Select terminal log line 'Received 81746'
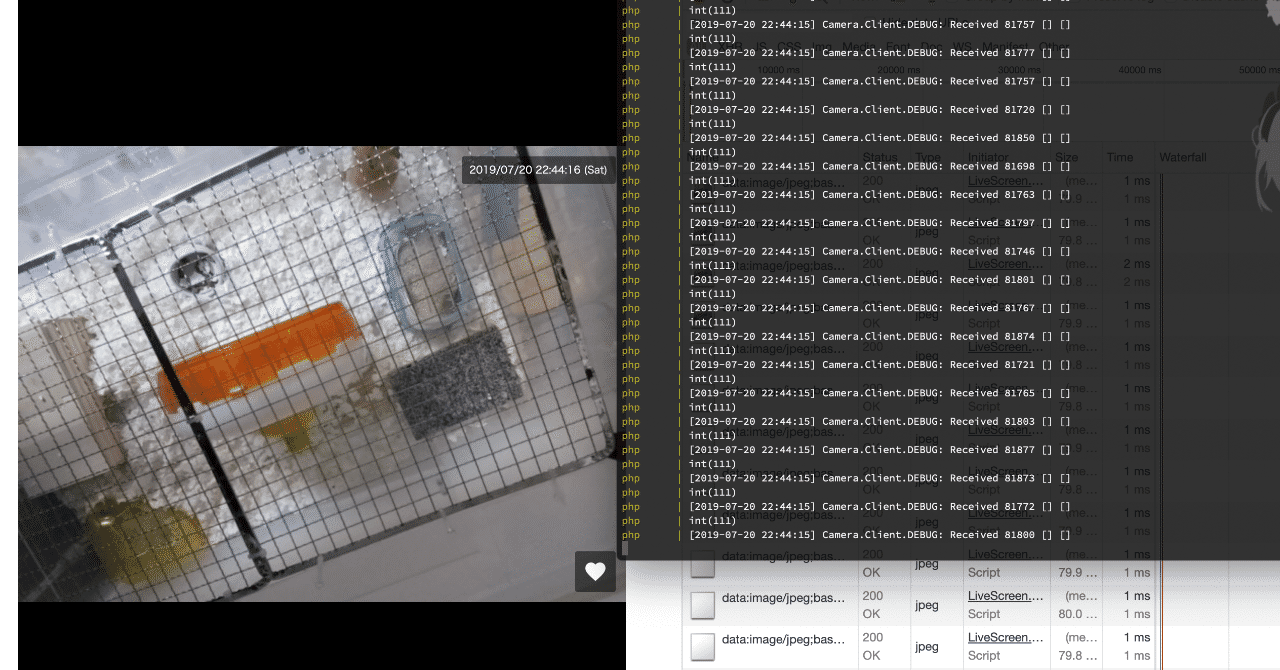The image size is (1280, 670). [x=880, y=251]
